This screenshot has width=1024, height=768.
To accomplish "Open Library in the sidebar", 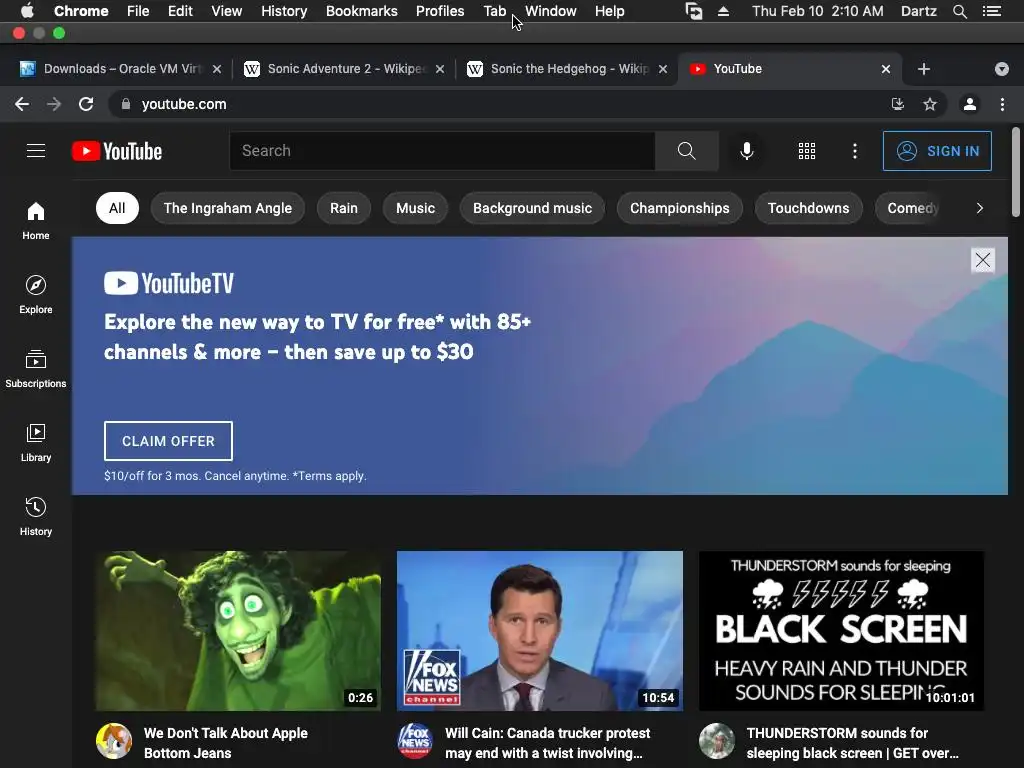I will (36, 443).
